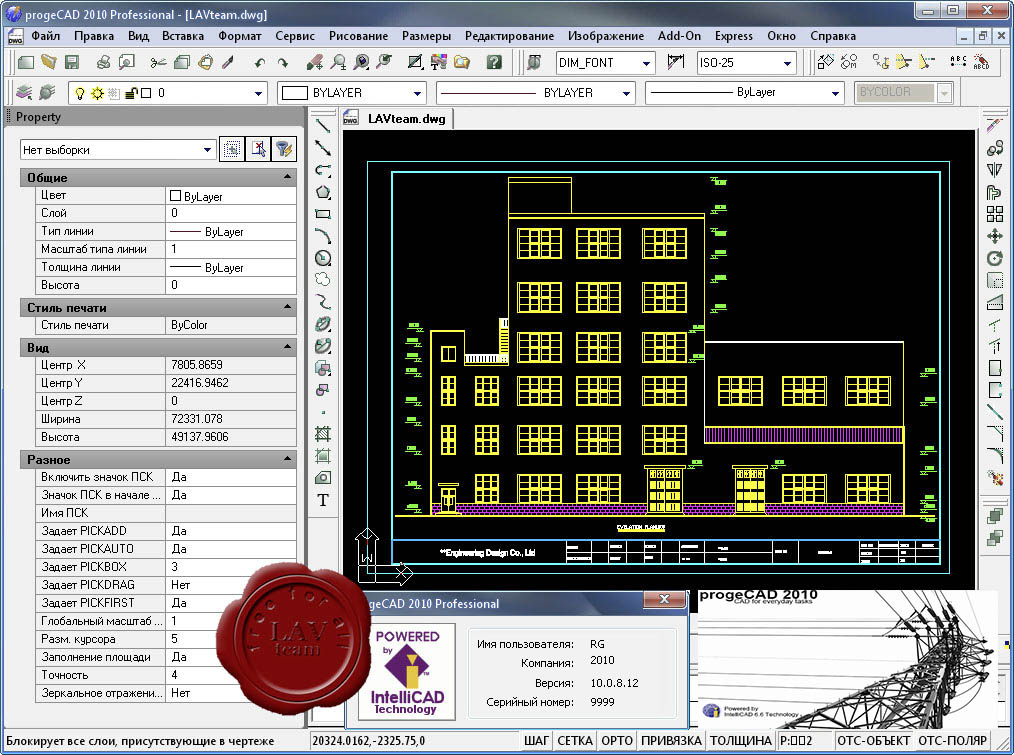Toggle ШАГ snap mode in status bar
The height and width of the screenshot is (755, 1014).
tap(536, 740)
